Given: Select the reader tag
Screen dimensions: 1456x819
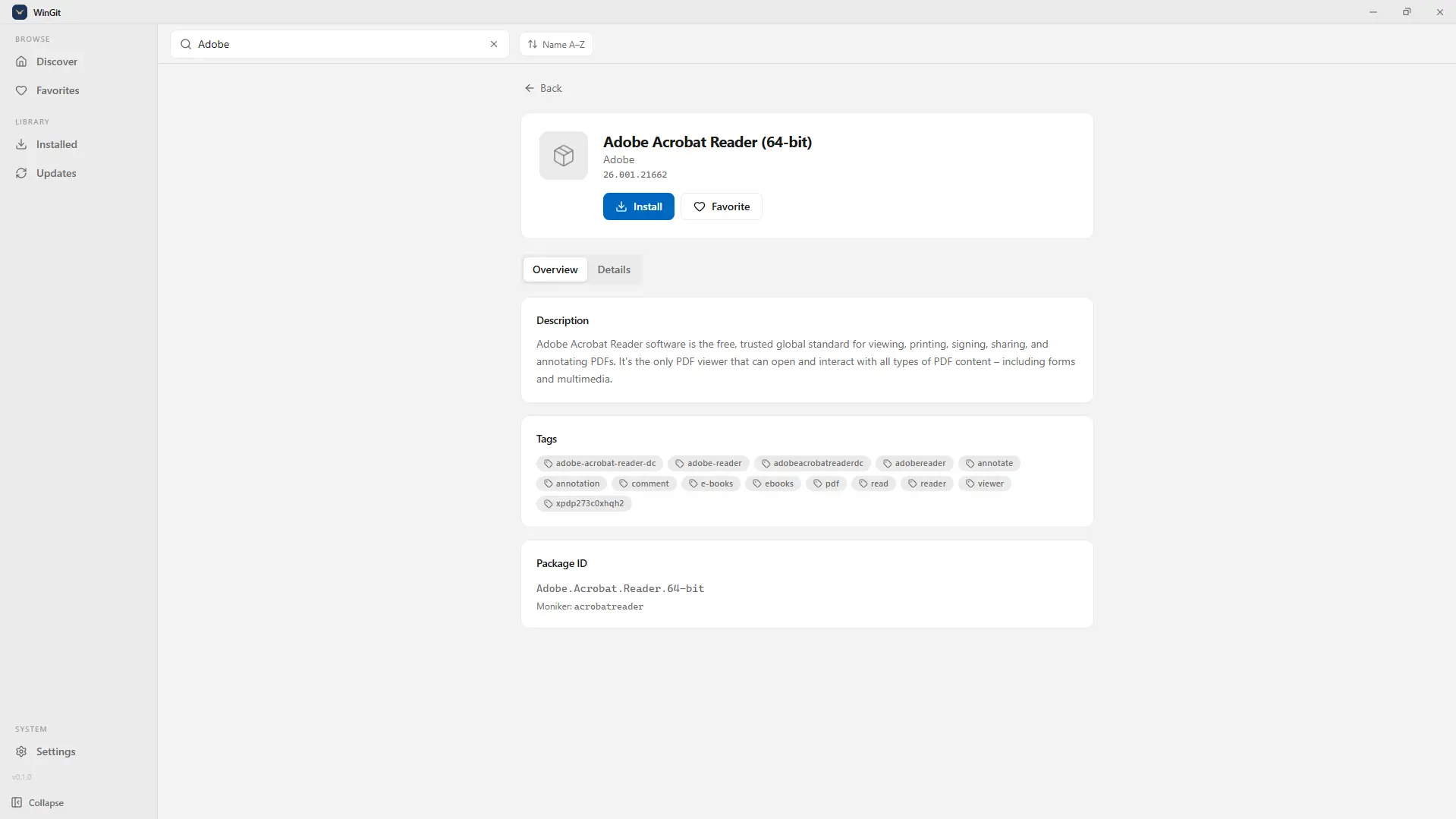Looking at the screenshot, I should click(x=927, y=484).
